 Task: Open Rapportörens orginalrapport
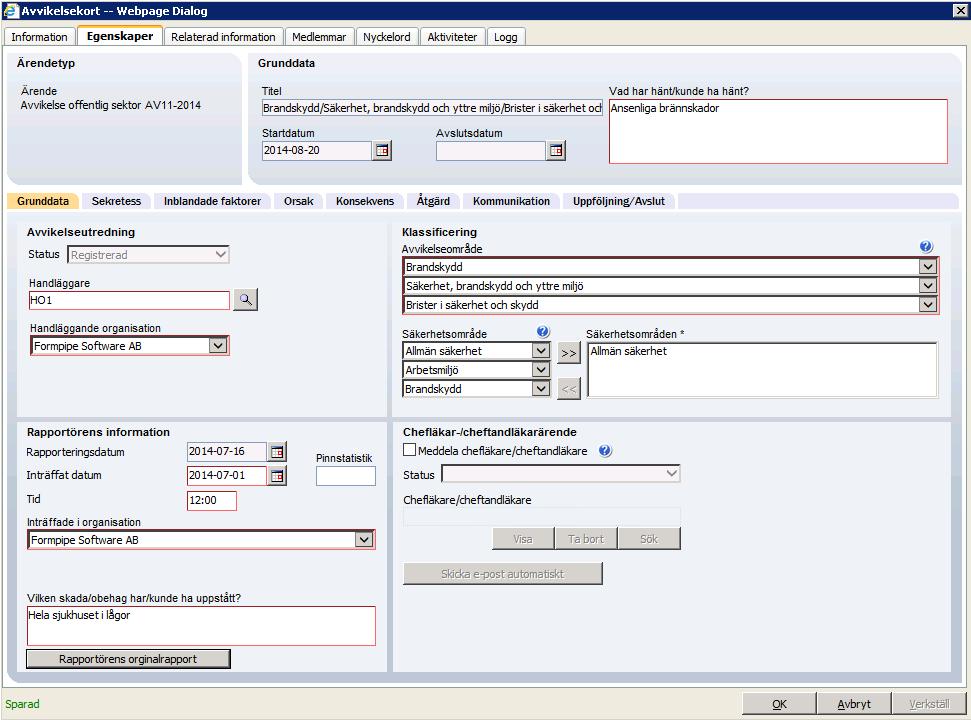(x=128, y=659)
